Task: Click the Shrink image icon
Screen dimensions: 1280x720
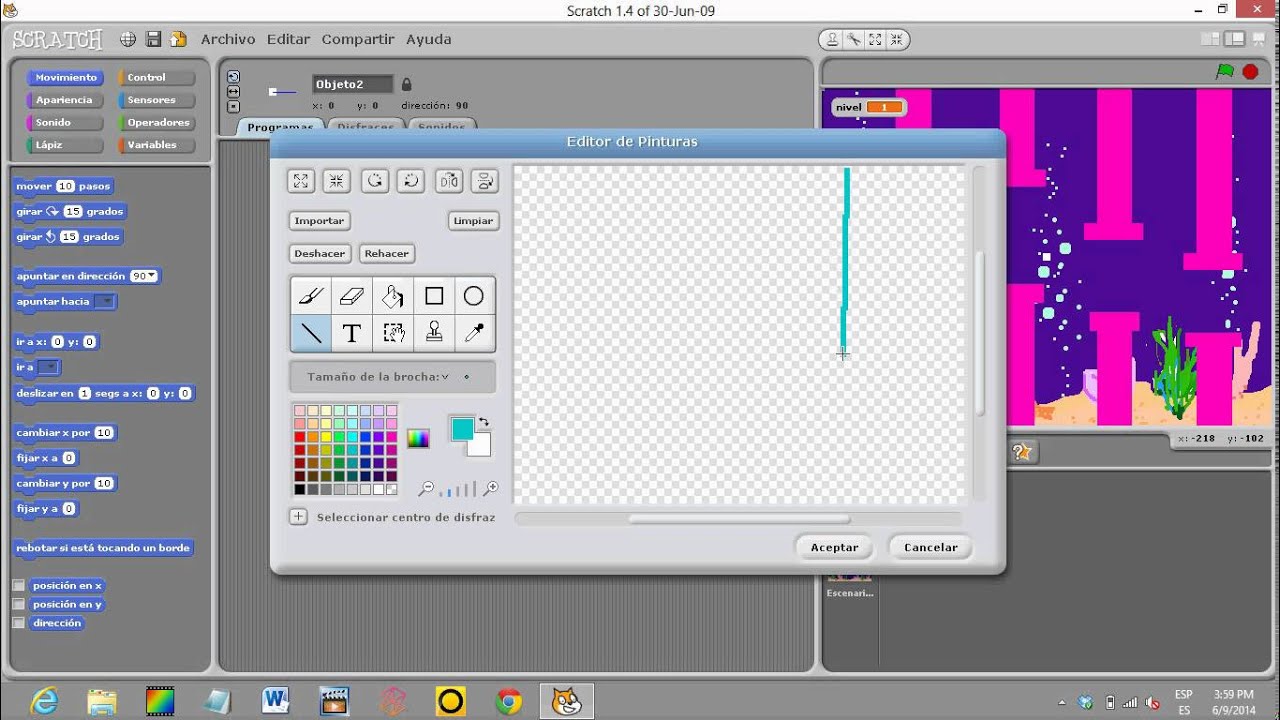Action: pos(337,181)
